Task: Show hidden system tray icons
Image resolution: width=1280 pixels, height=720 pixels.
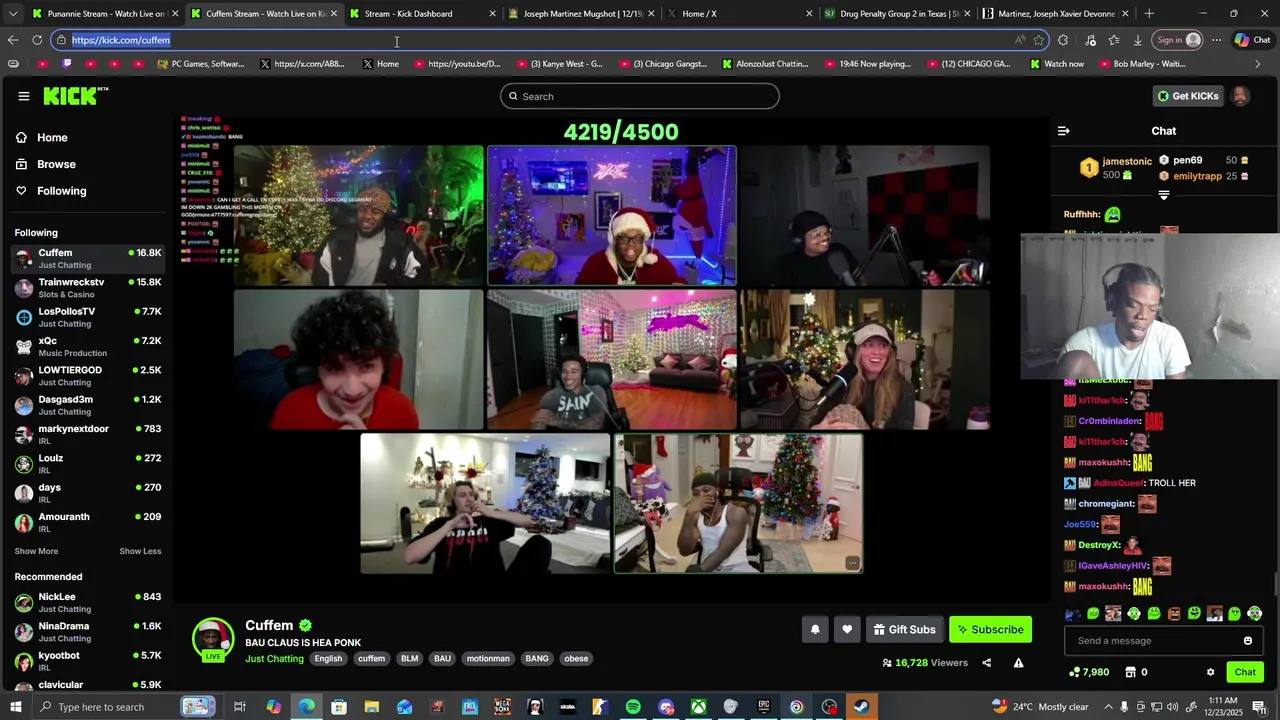Action: 1107,707
